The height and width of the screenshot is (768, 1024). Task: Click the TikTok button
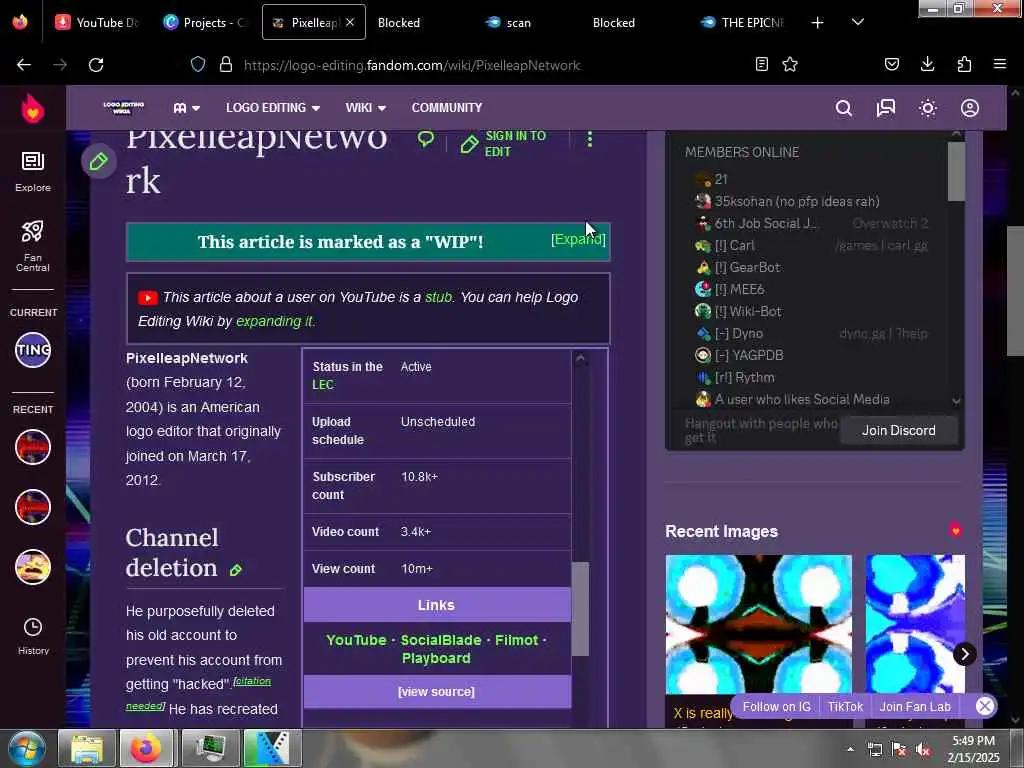tap(845, 707)
